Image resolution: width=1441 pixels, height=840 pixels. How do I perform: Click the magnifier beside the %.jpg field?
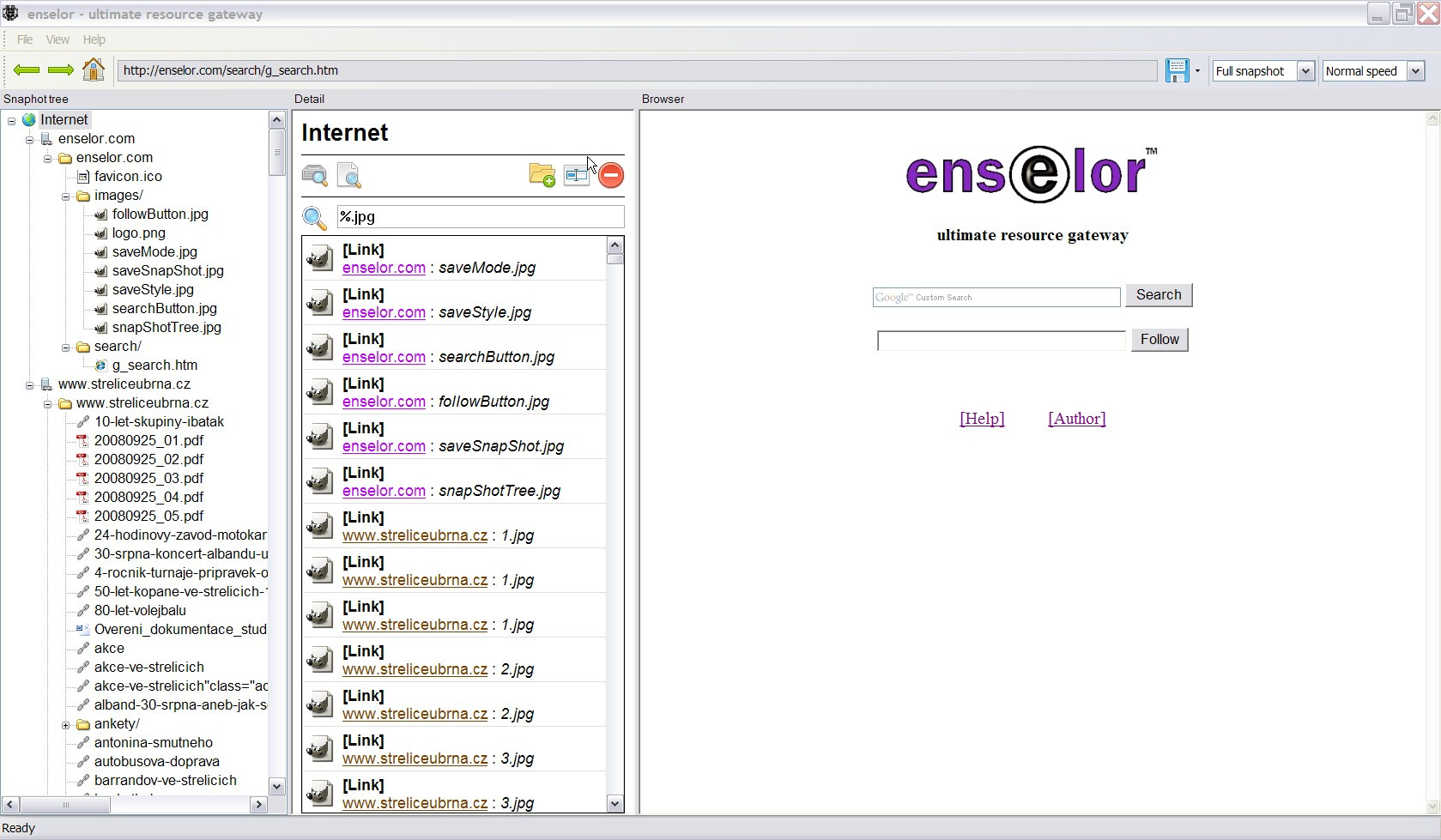click(315, 218)
